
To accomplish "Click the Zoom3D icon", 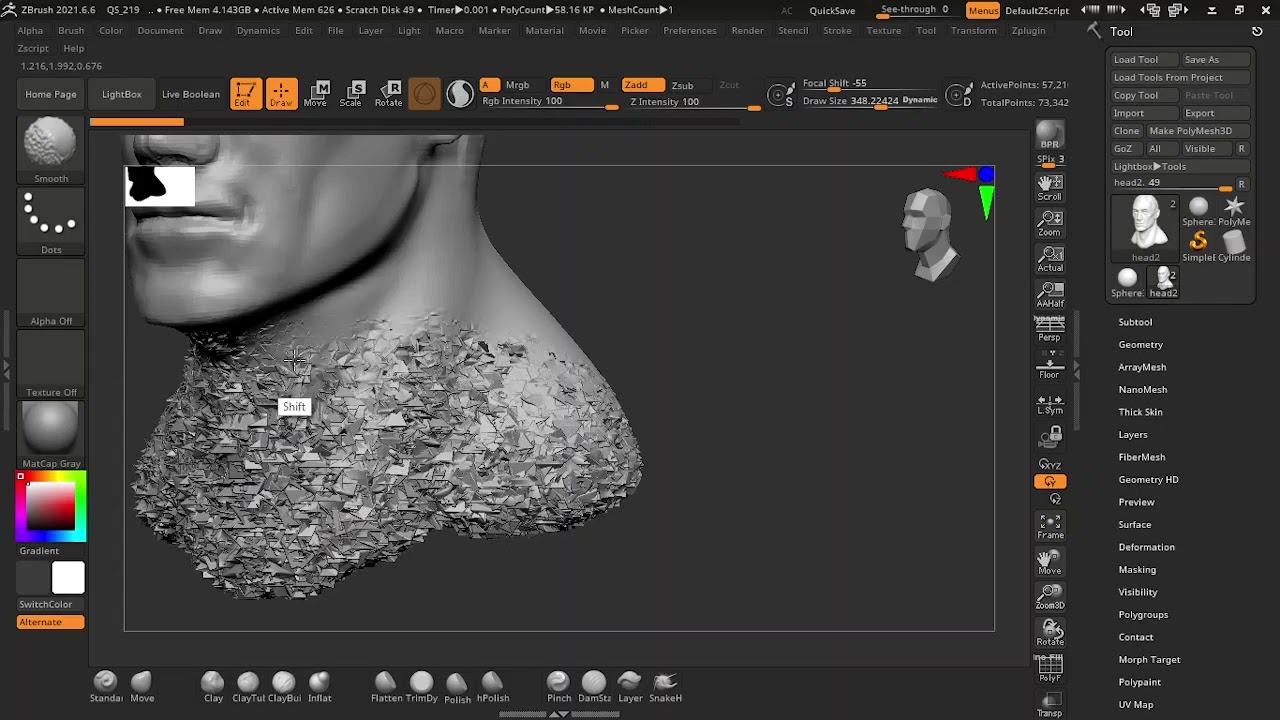I will [1049, 597].
